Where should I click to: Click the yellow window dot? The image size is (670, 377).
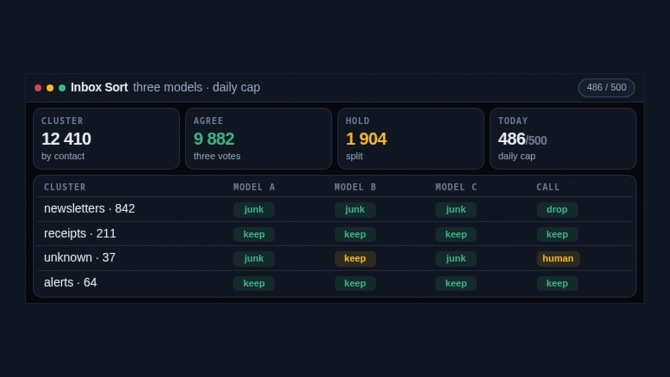[x=50, y=88]
